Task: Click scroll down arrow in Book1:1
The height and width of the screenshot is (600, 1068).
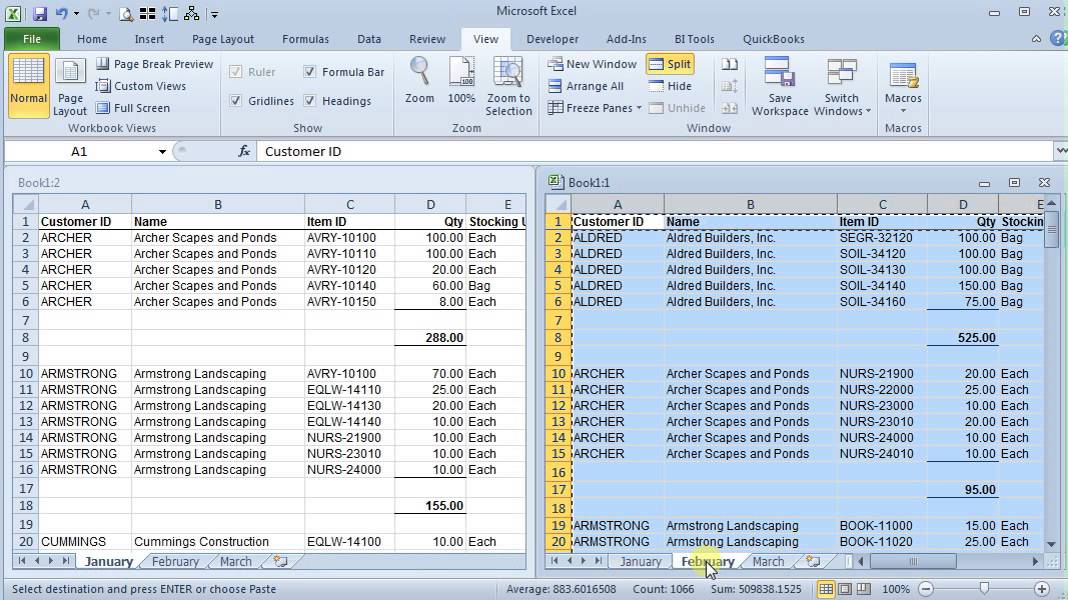Action: [1051, 544]
